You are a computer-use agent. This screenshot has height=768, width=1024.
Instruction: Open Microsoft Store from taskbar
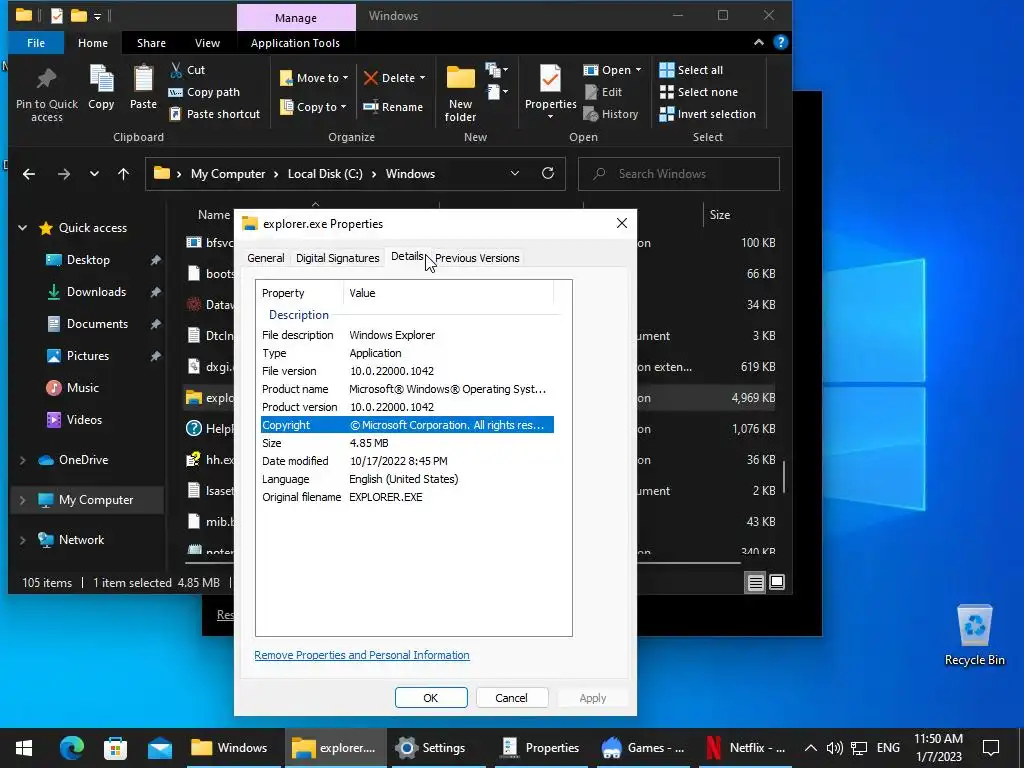coord(116,748)
